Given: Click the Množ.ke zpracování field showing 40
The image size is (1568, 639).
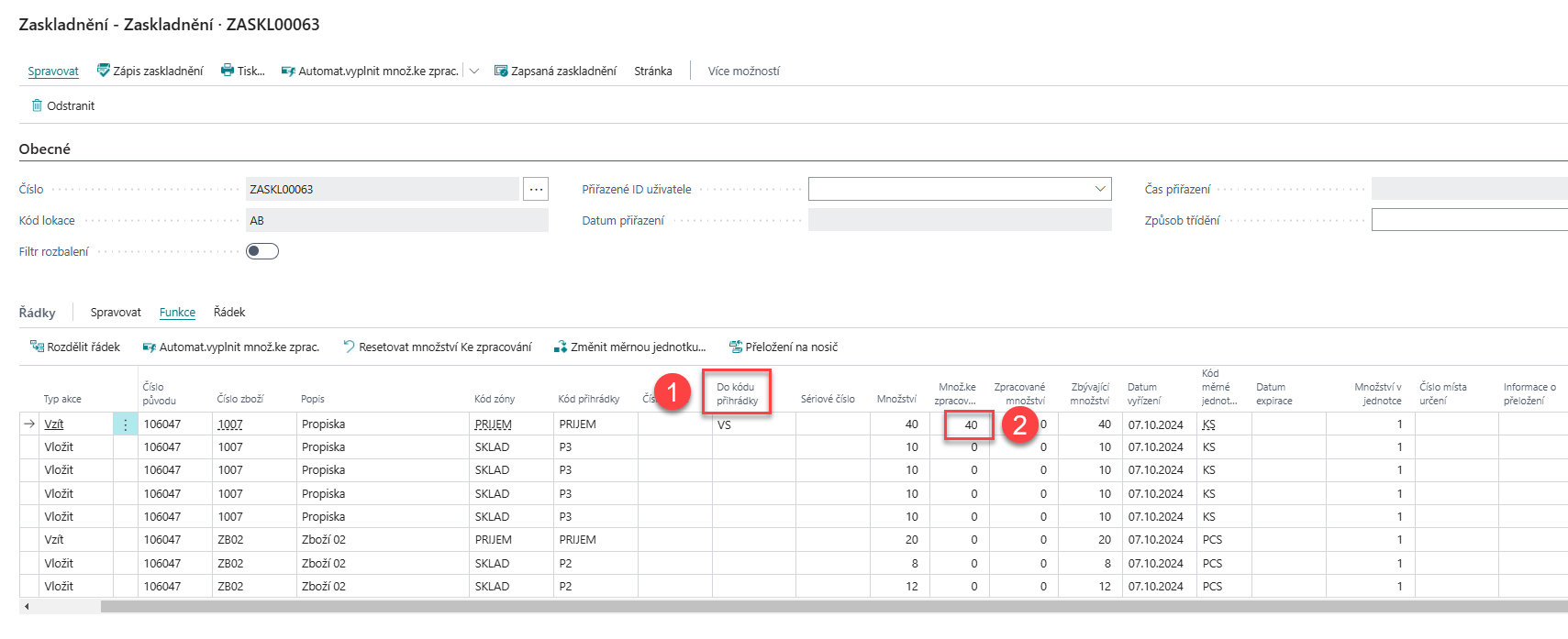Looking at the screenshot, I should pos(969,424).
